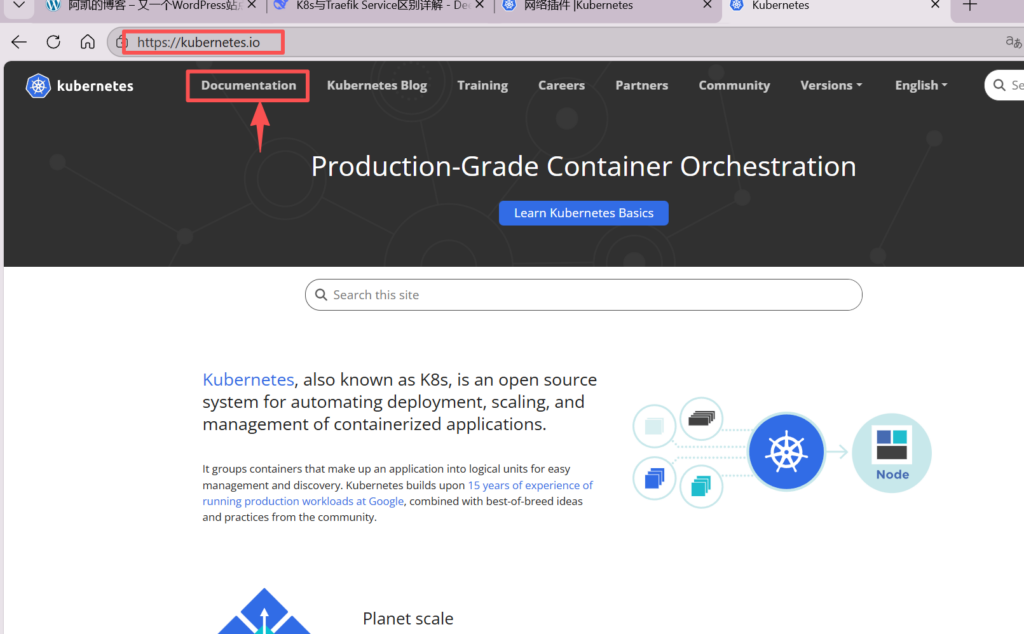Viewport: 1024px width, 634px height.
Task: Click the Learn Kubernetes Basics button
Action: point(583,213)
